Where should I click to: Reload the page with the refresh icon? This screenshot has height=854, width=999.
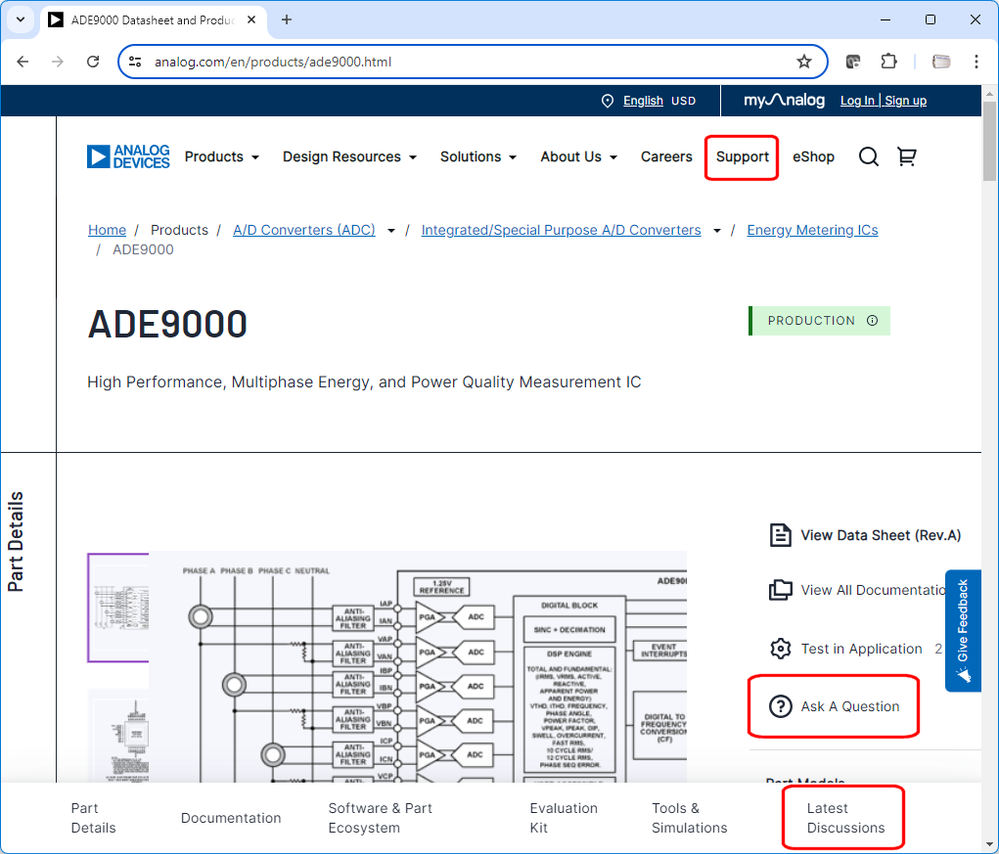pyautogui.click(x=93, y=62)
